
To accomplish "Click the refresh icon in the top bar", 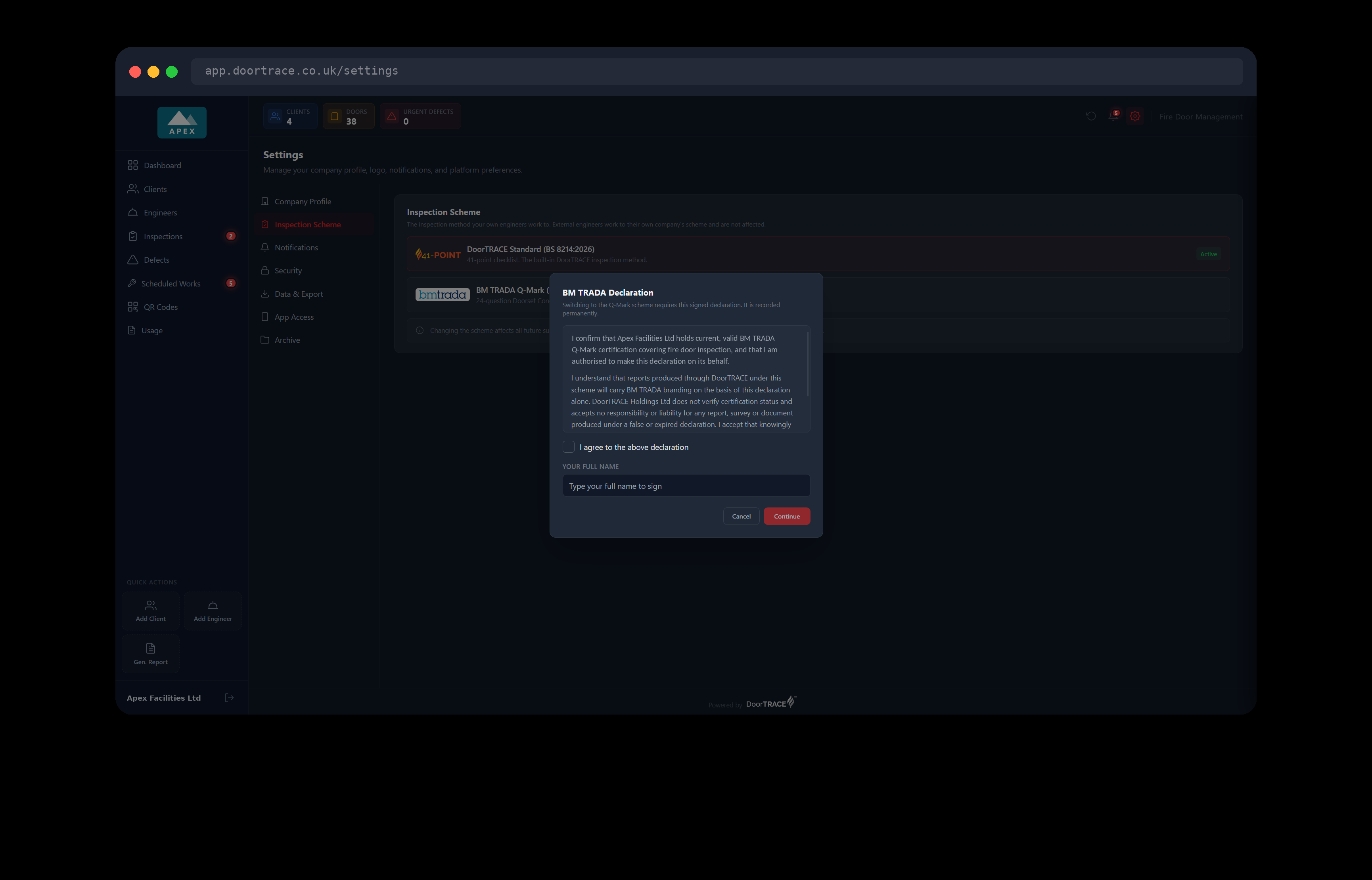I will pos(1090,116).
